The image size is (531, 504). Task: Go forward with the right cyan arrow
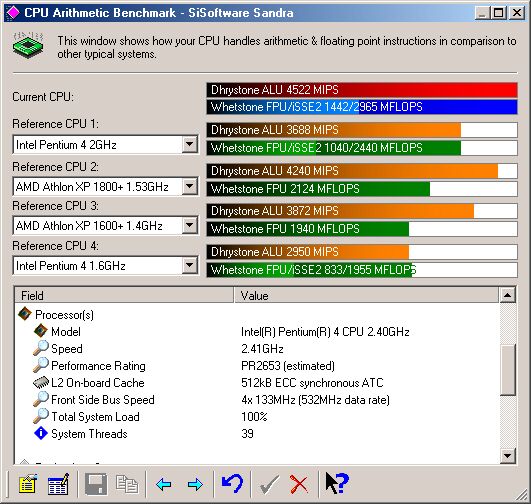(x=195, y=484)
